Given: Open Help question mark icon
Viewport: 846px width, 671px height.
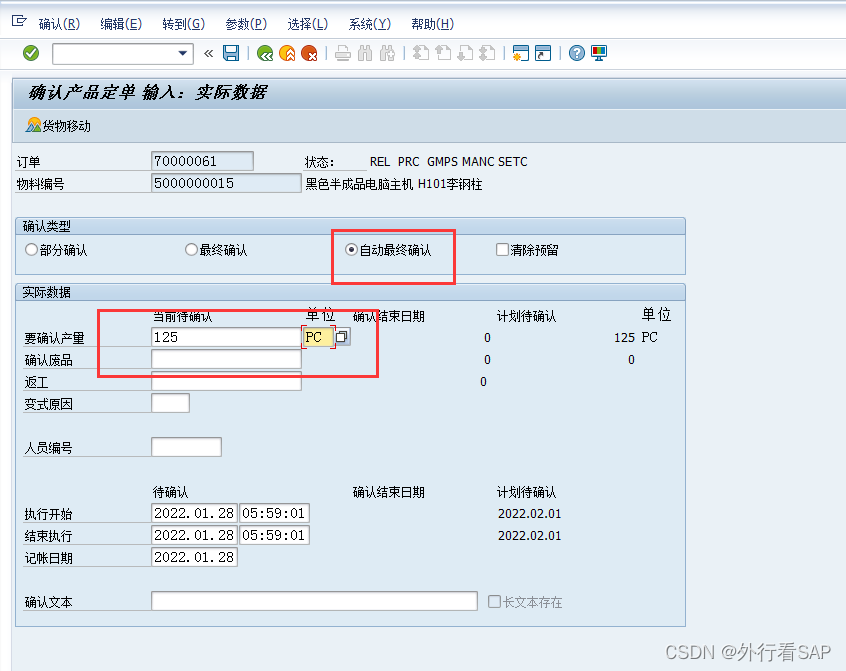Looking at the screenshot, I should coord(577,53).
